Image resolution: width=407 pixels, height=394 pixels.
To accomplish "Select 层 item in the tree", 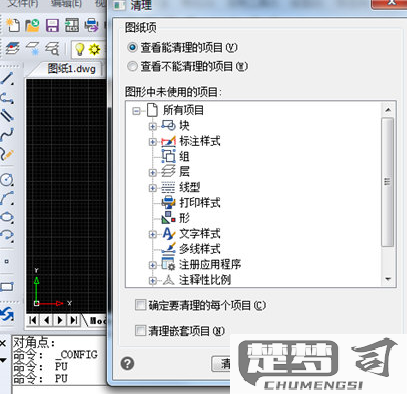I will (184, 172).
